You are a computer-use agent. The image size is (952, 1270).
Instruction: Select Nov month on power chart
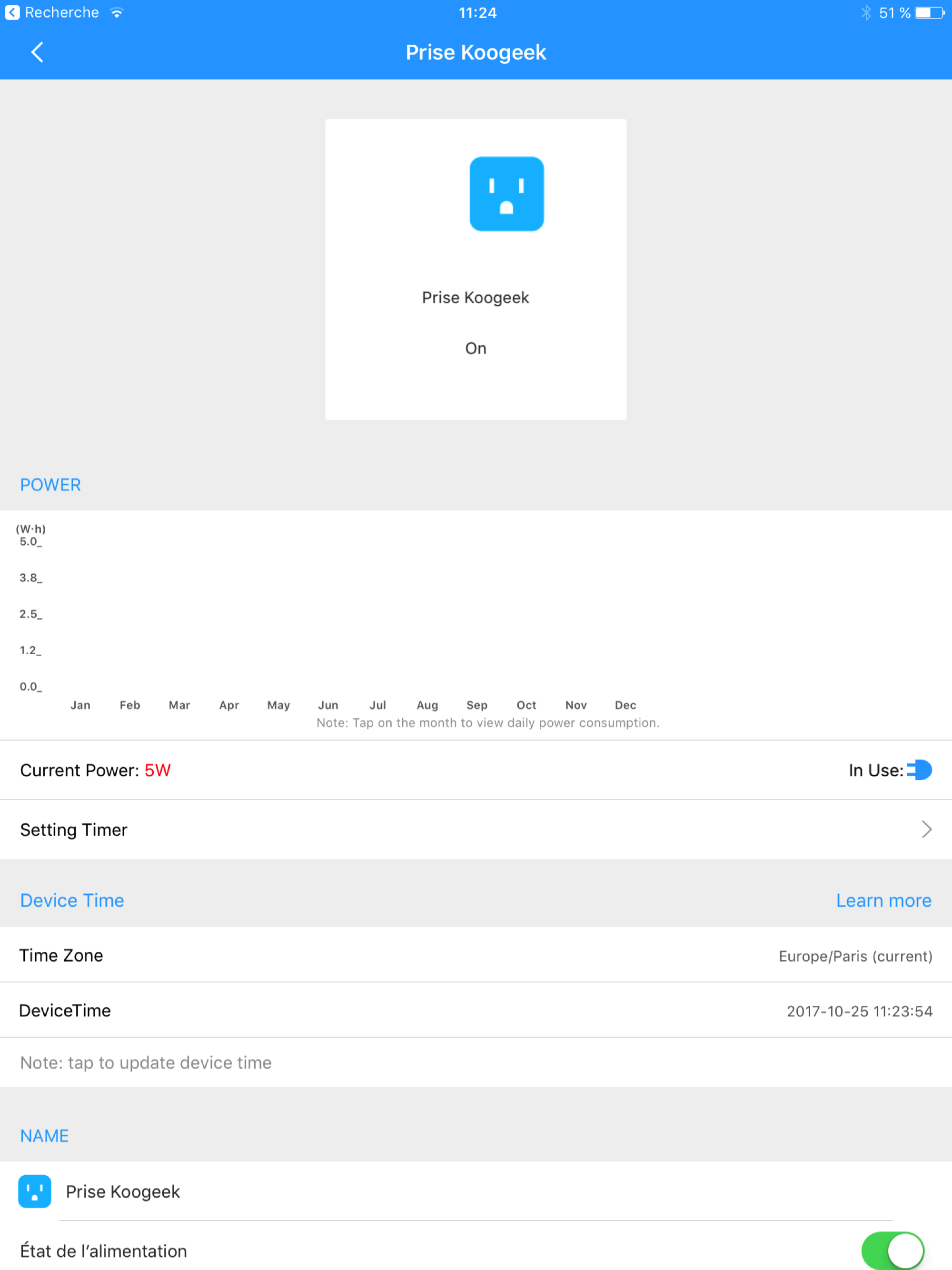576,705
